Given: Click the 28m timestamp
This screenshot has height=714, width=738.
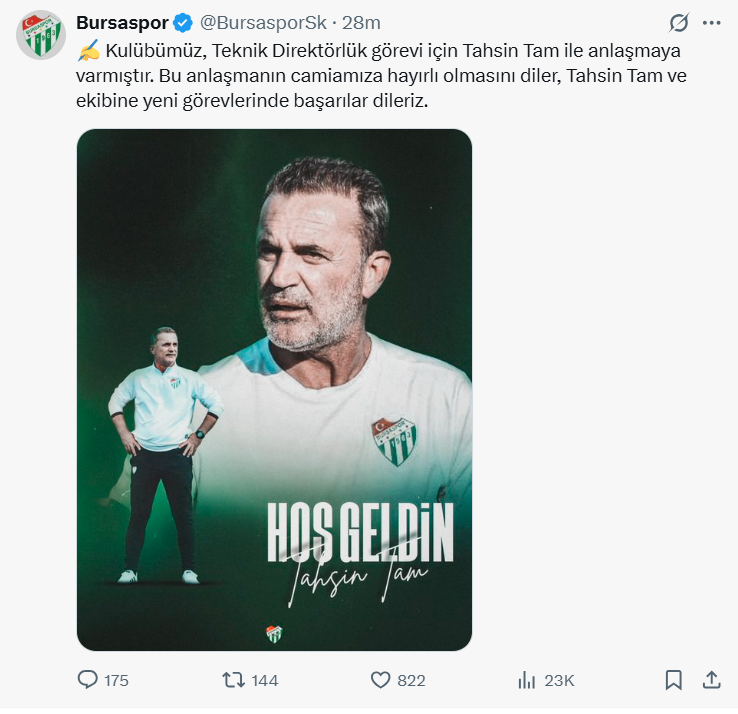Looking at the screenshot, I should point(361,23).
